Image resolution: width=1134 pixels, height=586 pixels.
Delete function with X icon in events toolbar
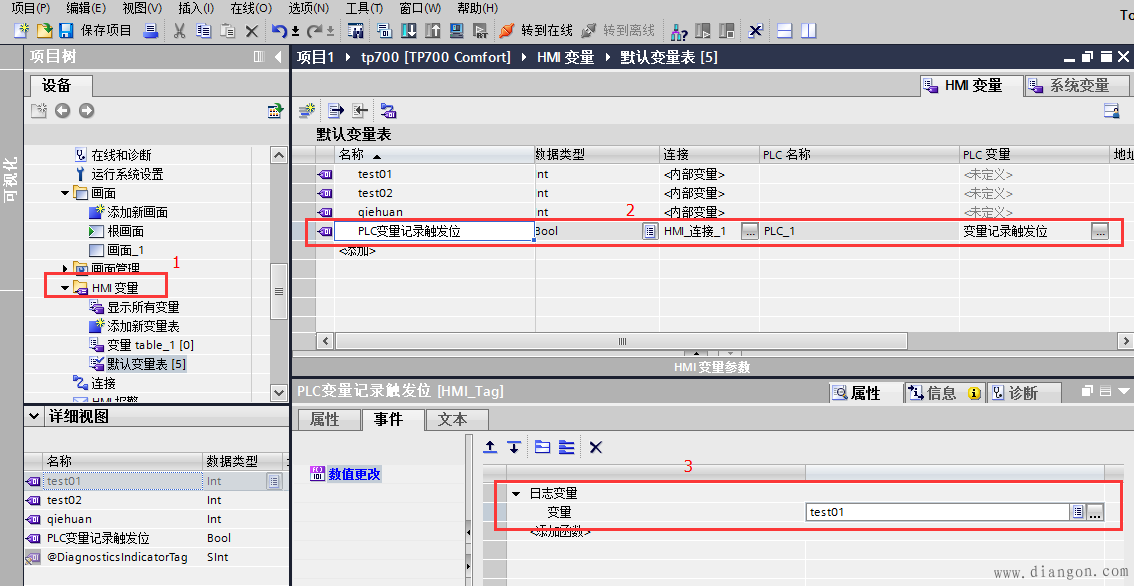coord(596,447)
